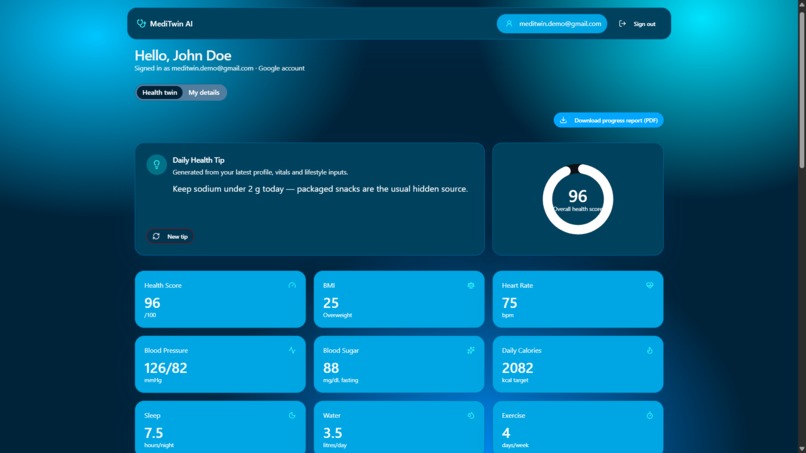Click the meditwin.demo@gmail.com account button

coord(552,24)
